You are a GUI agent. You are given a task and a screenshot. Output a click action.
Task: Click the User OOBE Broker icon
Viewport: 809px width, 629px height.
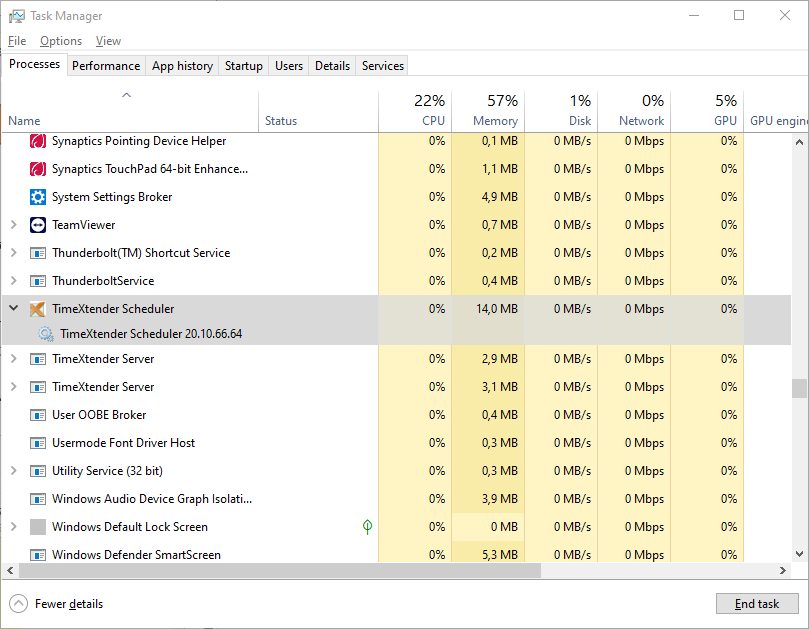[x=38, y=415]
